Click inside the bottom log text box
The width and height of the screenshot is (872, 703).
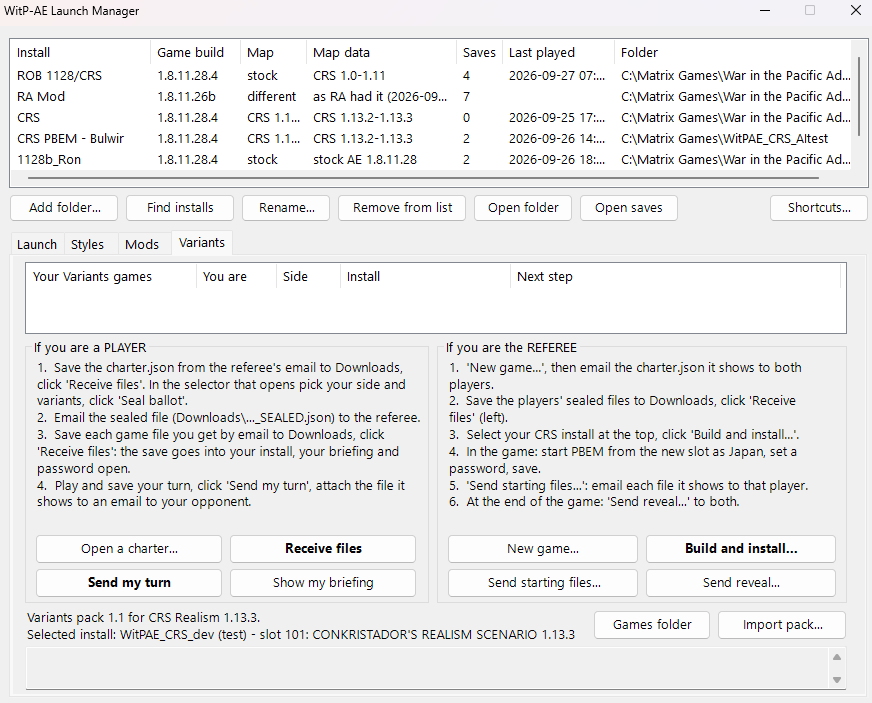coord(427,668)
